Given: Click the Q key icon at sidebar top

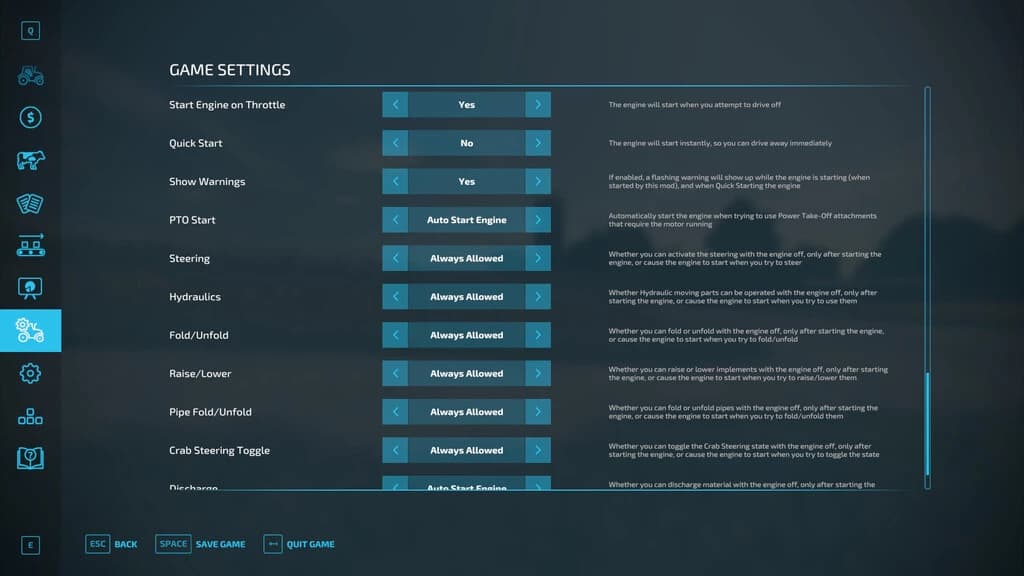Looking at the screenshot, I should pyautogui.click(x=31, y=31).
